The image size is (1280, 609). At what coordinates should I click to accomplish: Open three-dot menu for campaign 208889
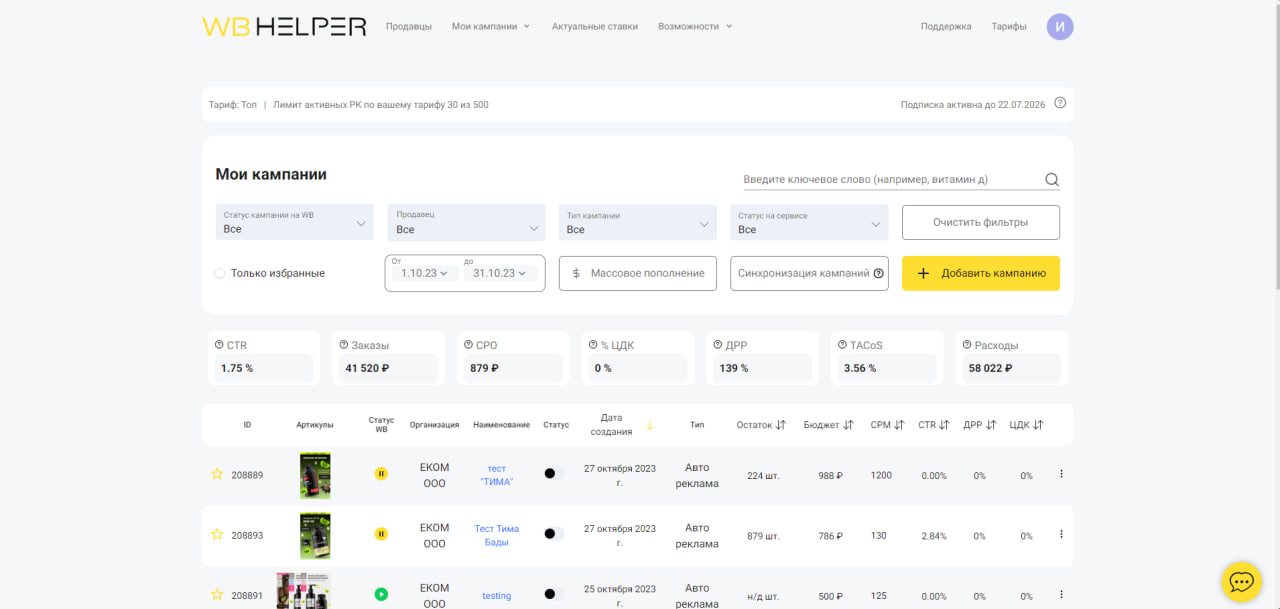[x=1061, y=474]
